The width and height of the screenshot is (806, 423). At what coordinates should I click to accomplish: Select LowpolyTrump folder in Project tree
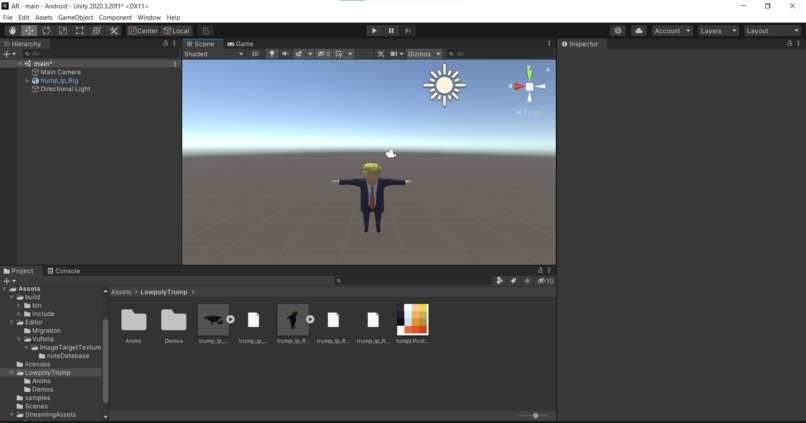tap(47, 373)
